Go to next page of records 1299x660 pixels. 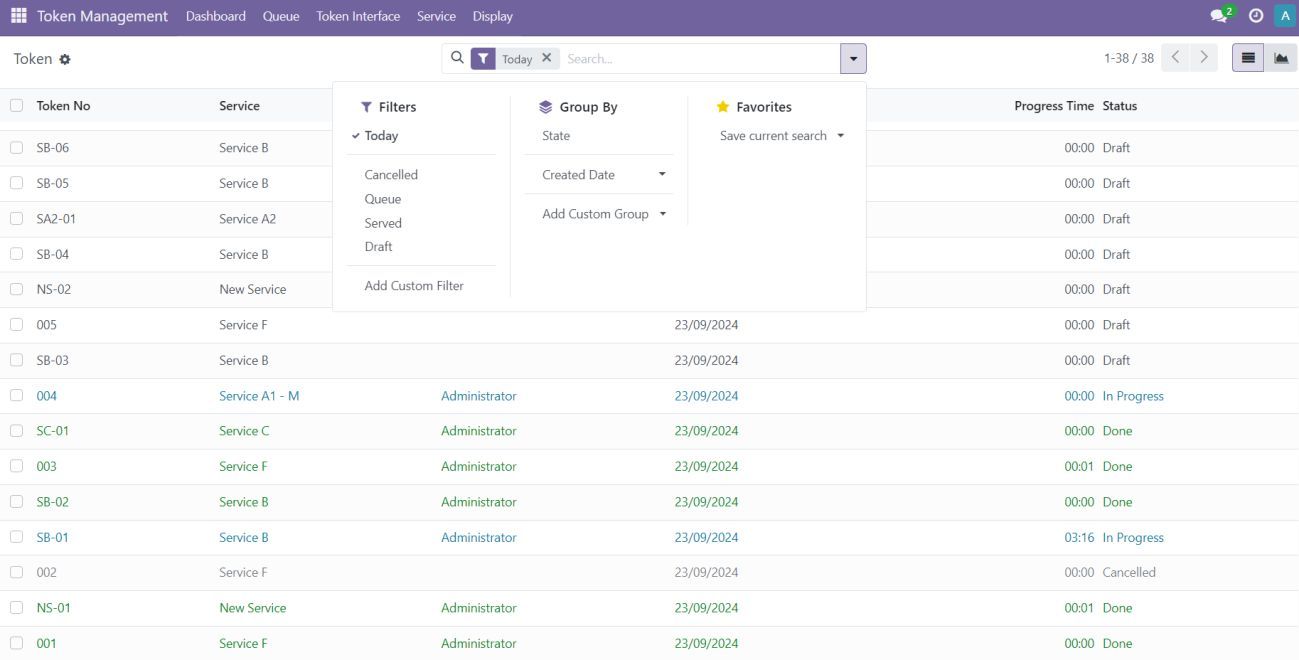[1205, 58]
